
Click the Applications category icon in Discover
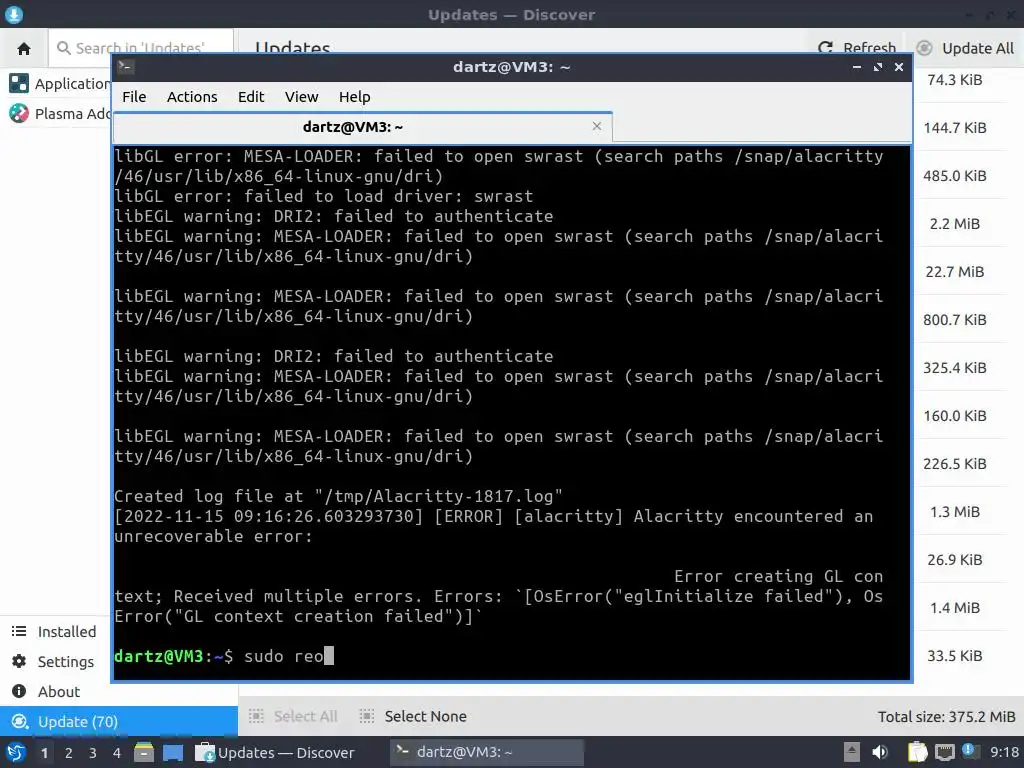click(x=19, y=83)
